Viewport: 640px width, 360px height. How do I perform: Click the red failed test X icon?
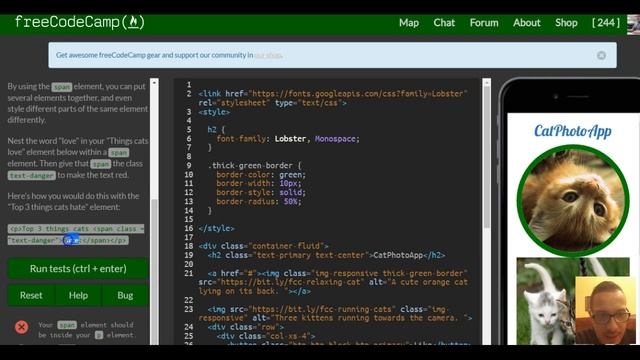tap(22, 327)
